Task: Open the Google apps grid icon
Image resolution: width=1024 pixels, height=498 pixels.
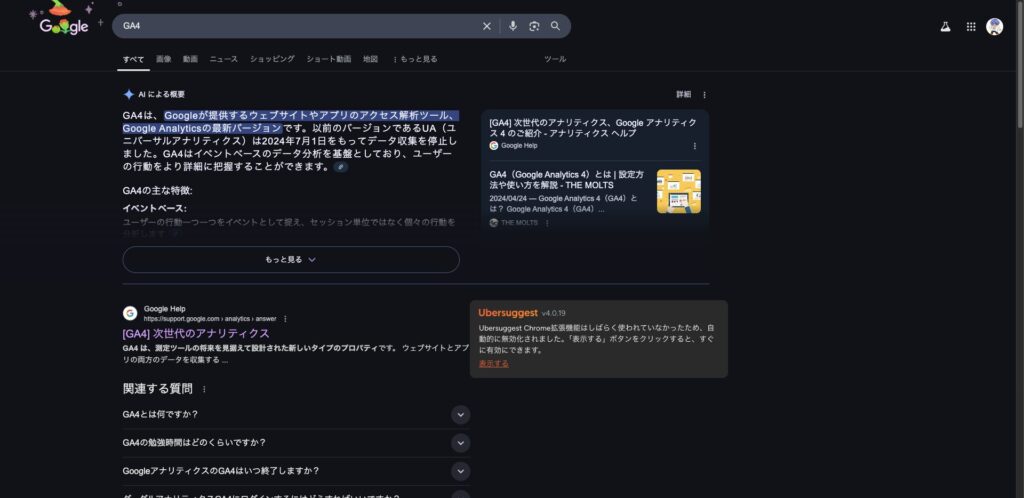Action: coord(971,27)
